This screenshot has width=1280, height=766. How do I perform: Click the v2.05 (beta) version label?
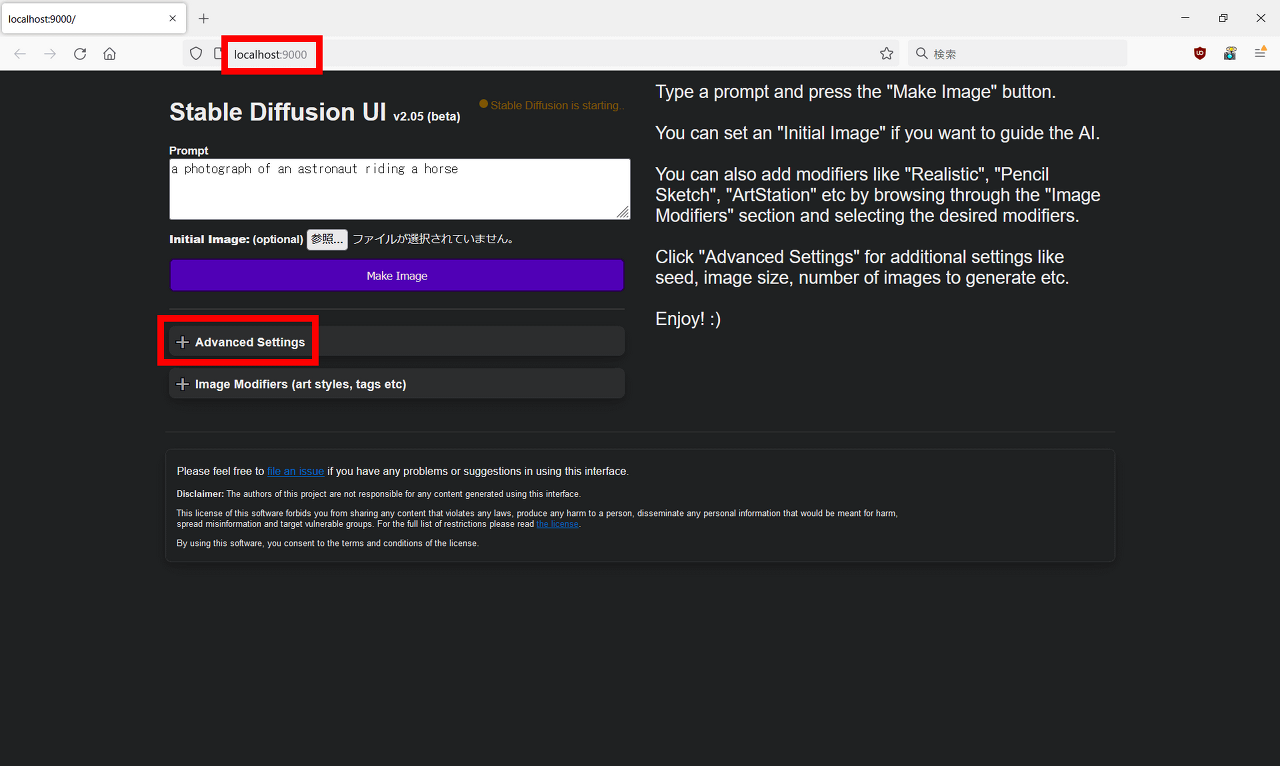(427, 117)
